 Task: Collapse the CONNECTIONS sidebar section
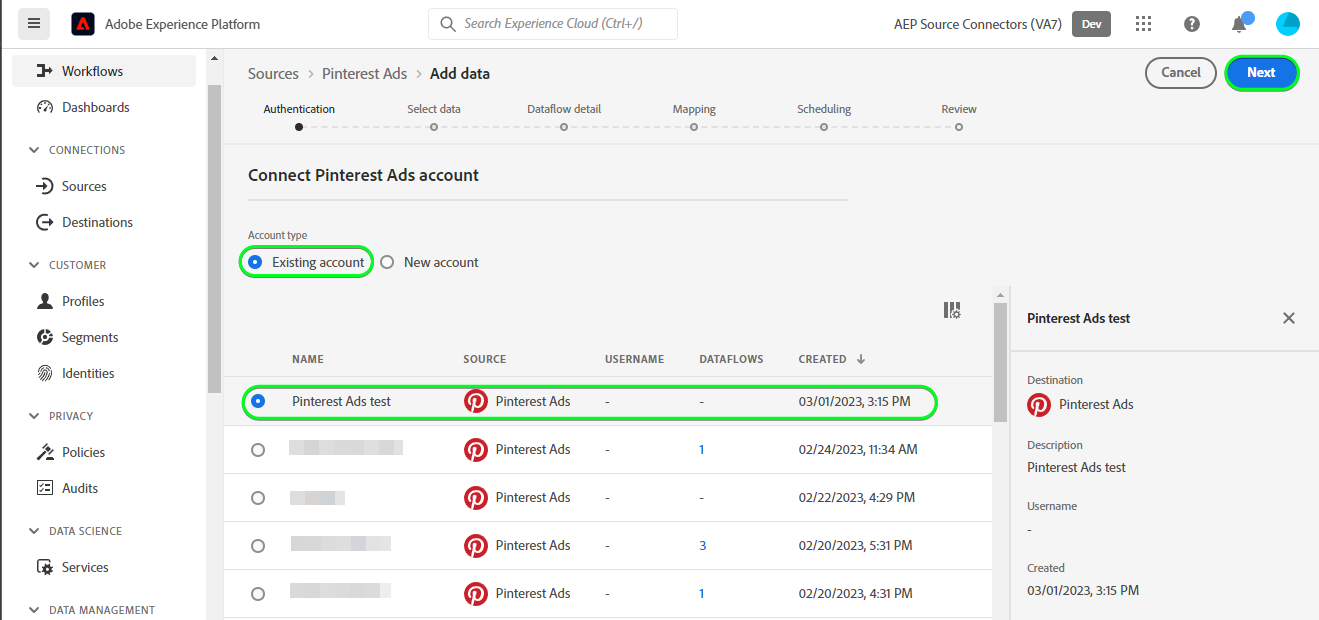[x=34, y=150]
